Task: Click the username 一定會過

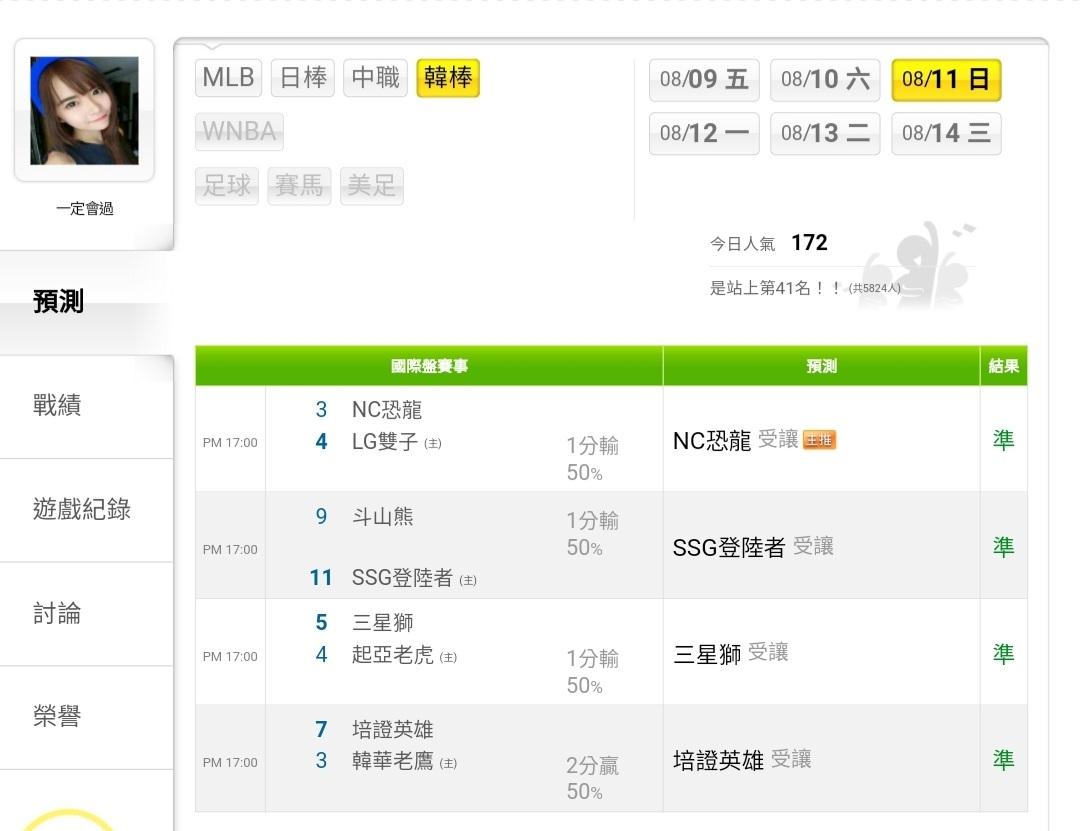Action: tap(85, 209)
